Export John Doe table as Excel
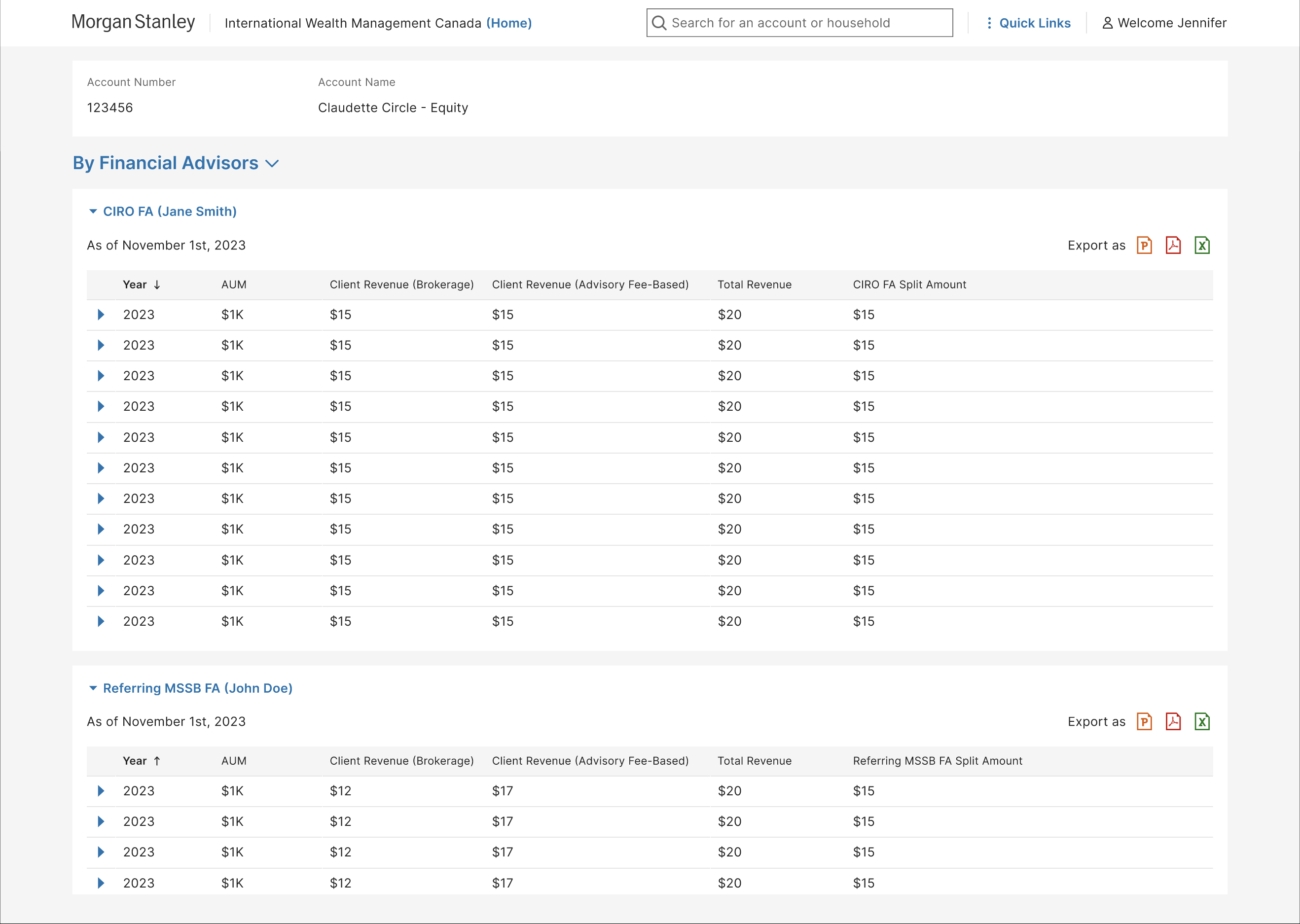The image size is (1300, 924). click(1202, 721)
